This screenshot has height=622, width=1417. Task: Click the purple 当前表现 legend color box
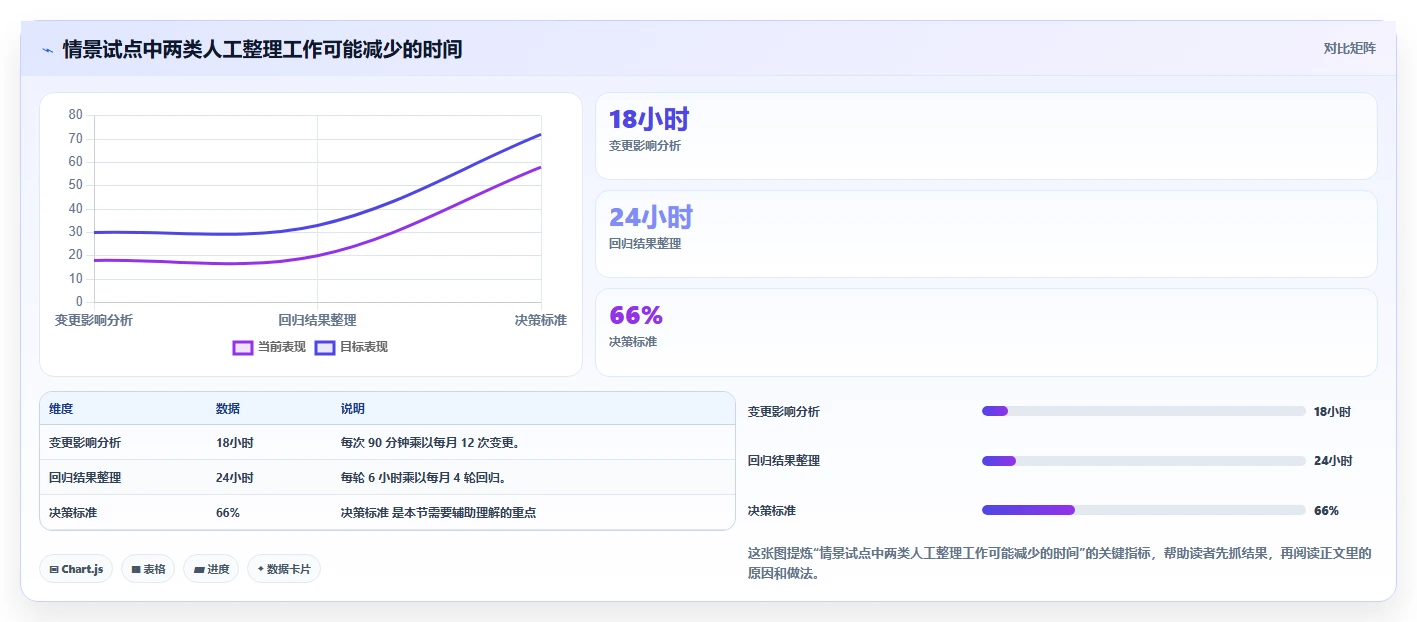click(x=243, y=347)
